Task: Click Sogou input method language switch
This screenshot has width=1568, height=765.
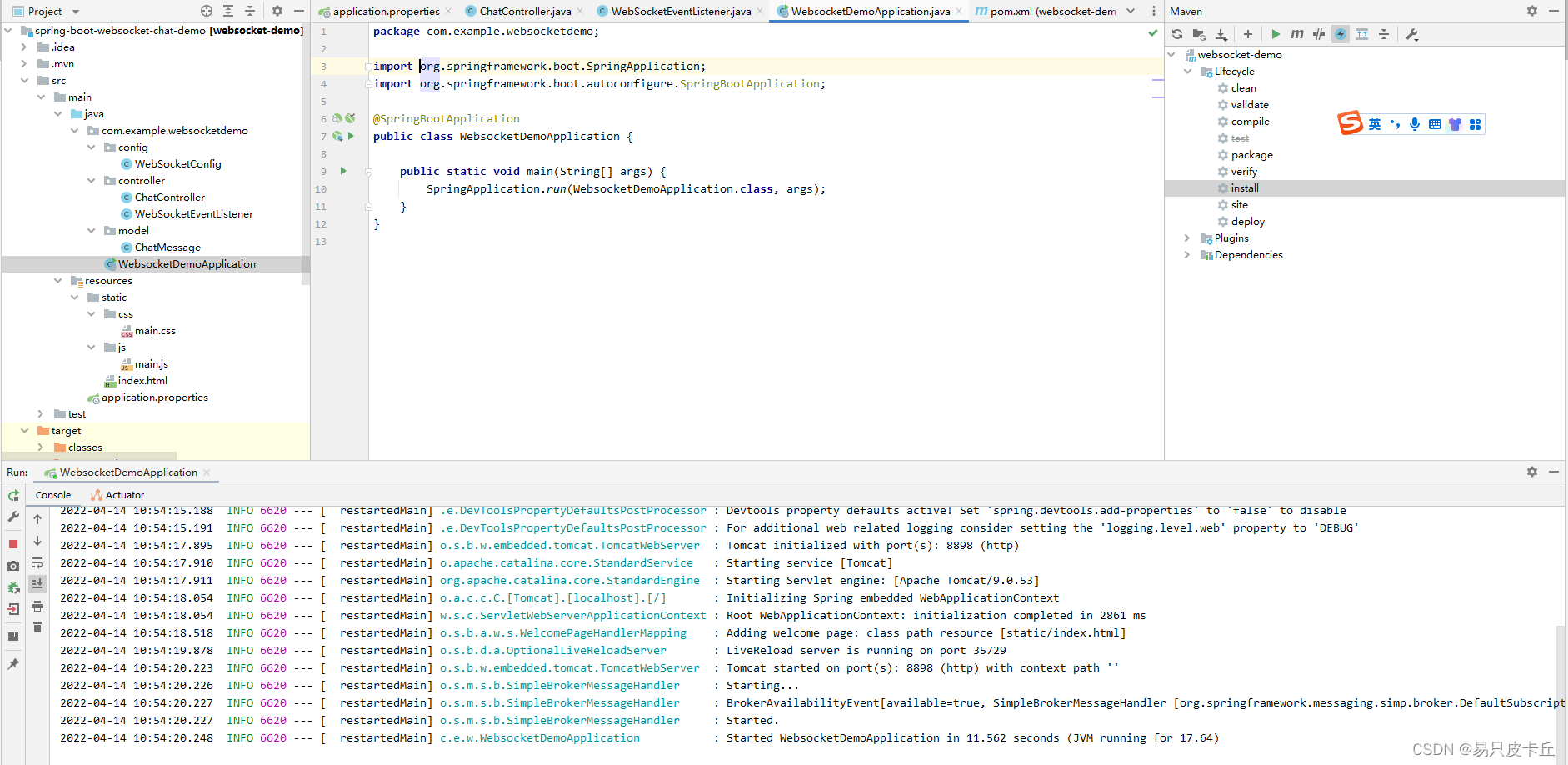Action: [x=1375, y=124]
